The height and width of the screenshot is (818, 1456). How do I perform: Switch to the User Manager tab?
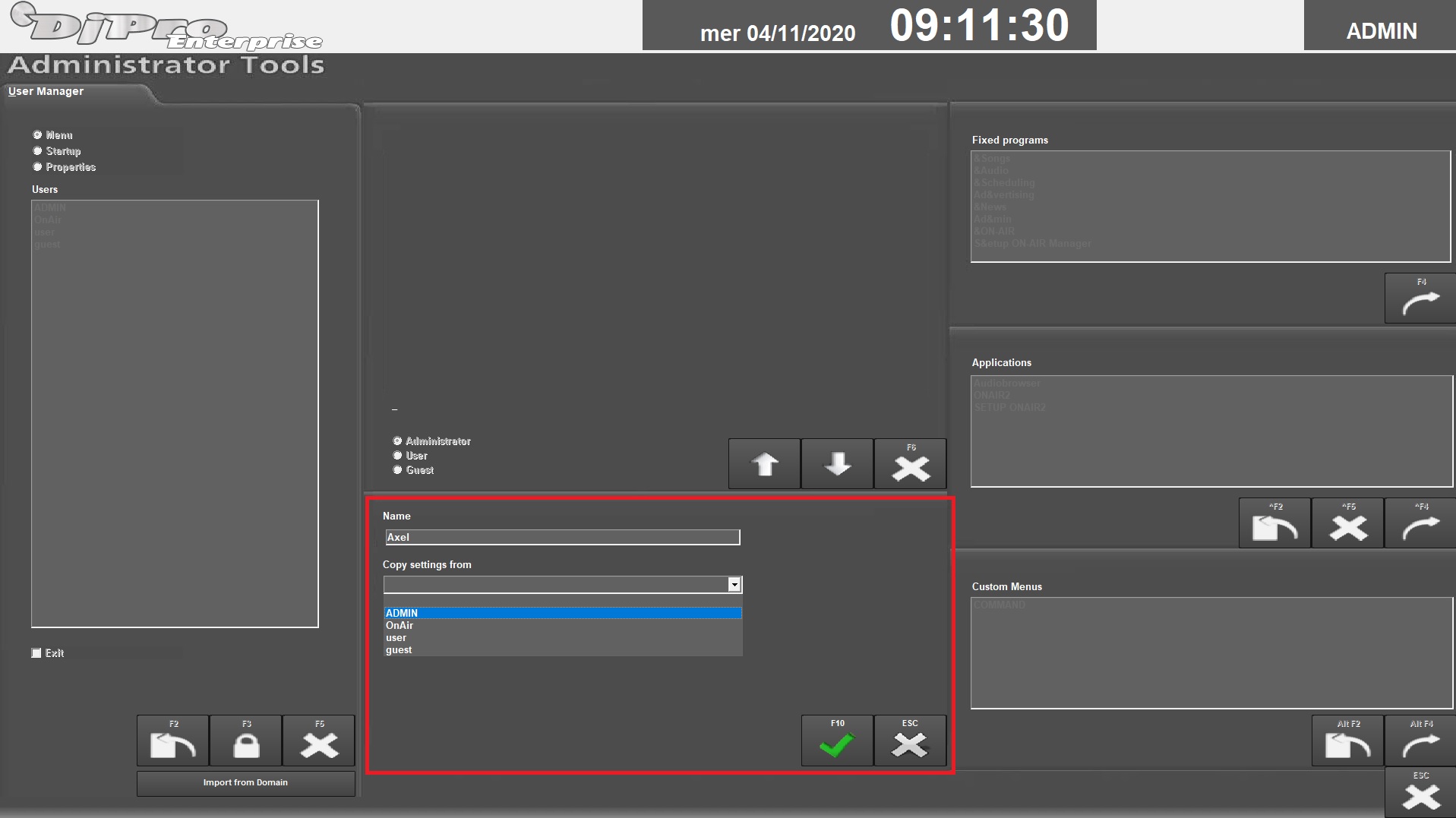point(46,91)
